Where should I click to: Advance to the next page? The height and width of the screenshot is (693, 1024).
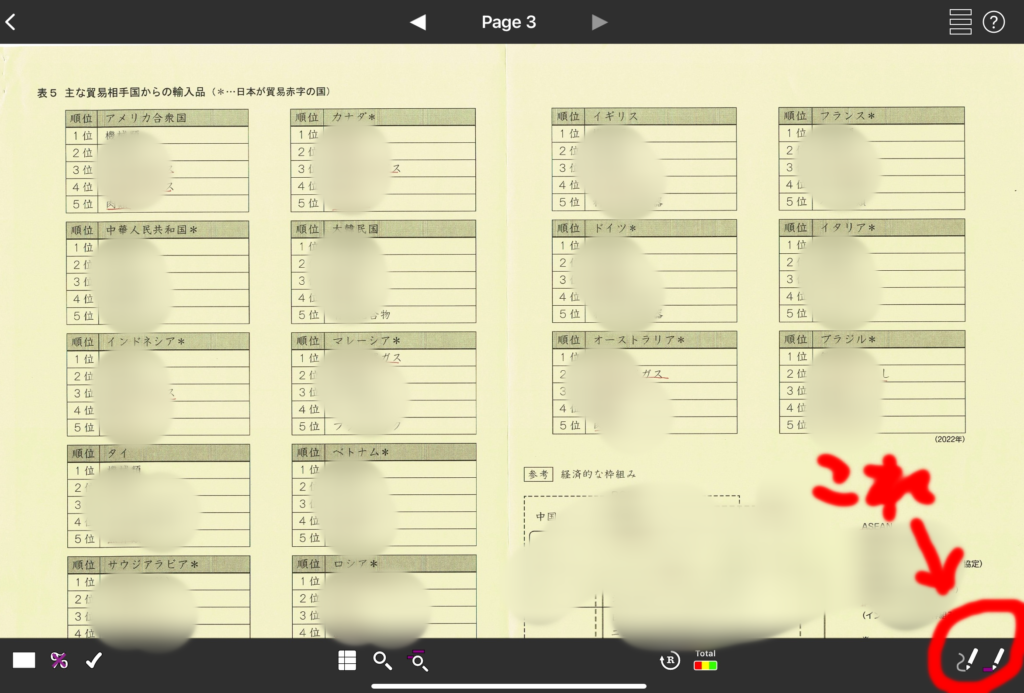coord(599,22)
